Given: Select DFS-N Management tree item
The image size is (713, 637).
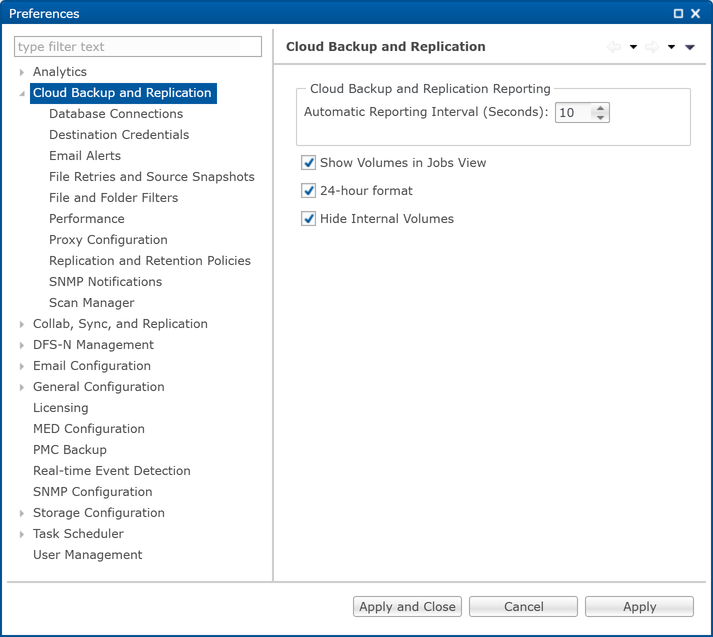Looking at the screenshot, I should pyautogui.click(x=93, y=345).
